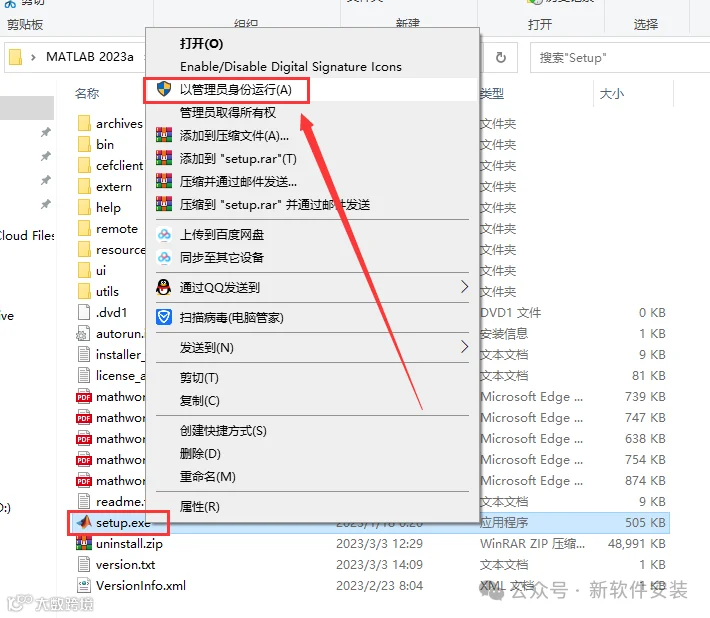Click the folder icon in the address bar
The height and width of the screenshot is (618, 710).
[x=15, y=57]
